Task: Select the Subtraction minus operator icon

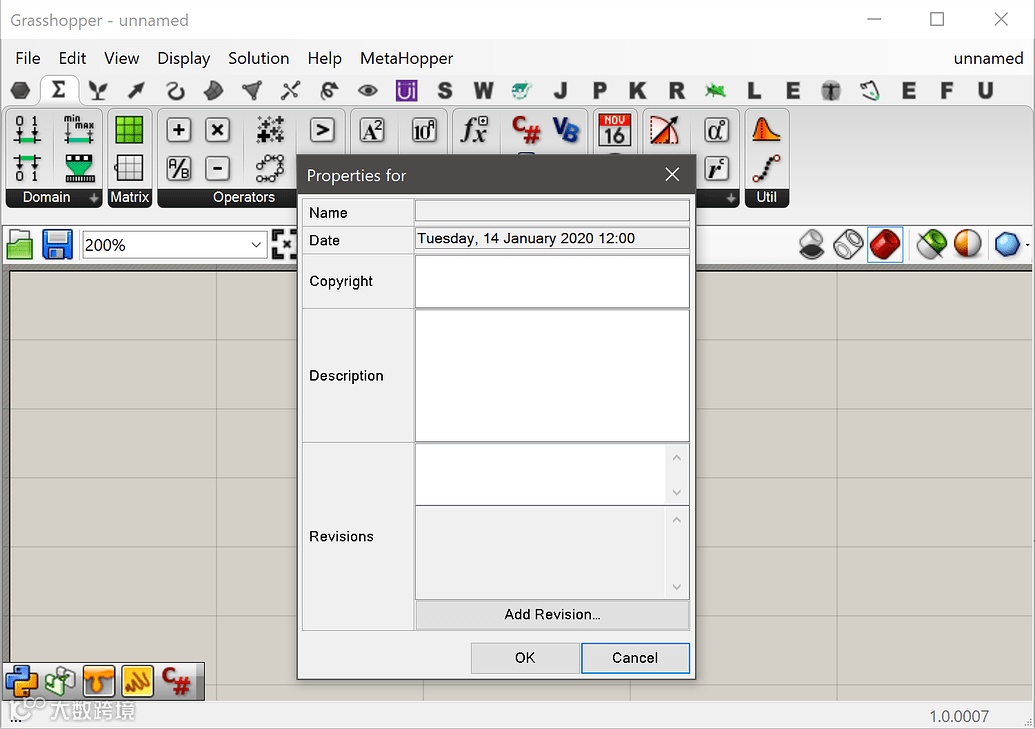Action: pos(217,168)
